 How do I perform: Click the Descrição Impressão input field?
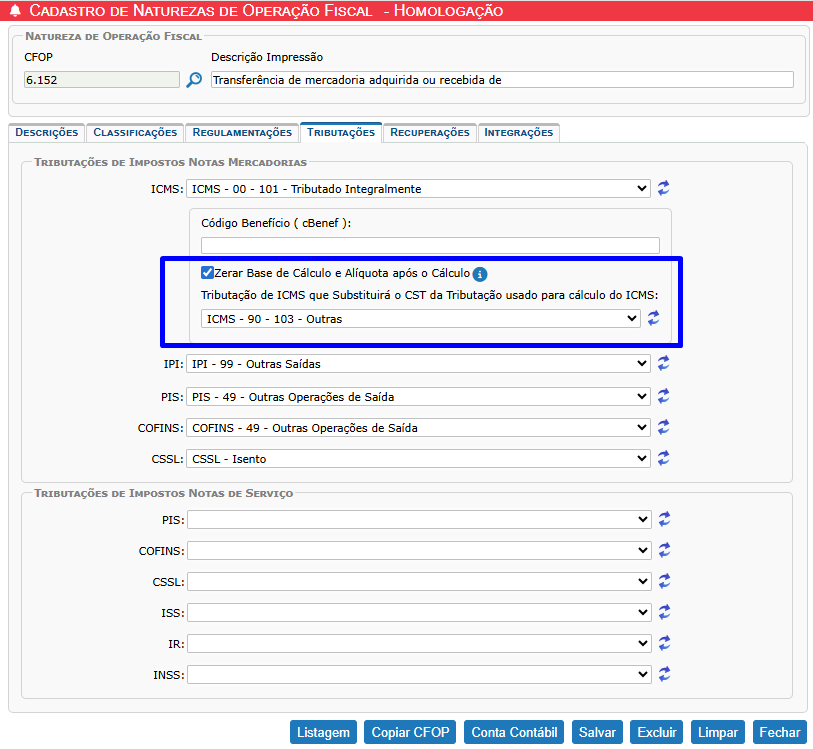tap(502, 80)
